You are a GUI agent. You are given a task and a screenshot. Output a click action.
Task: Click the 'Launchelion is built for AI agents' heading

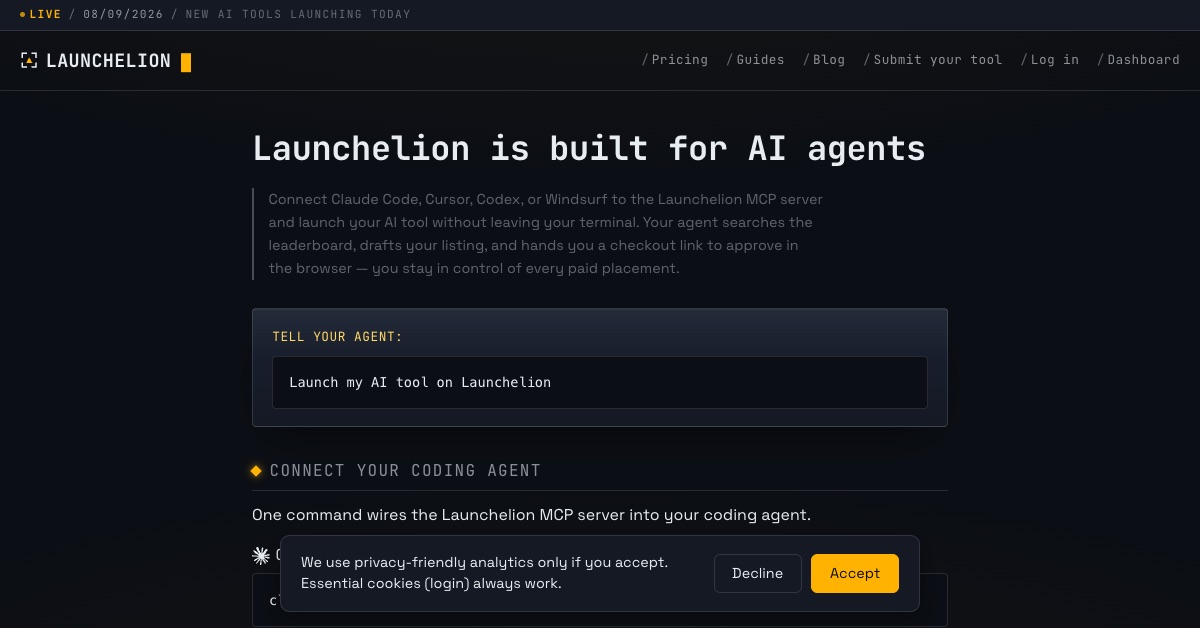(x=589, y=148)
